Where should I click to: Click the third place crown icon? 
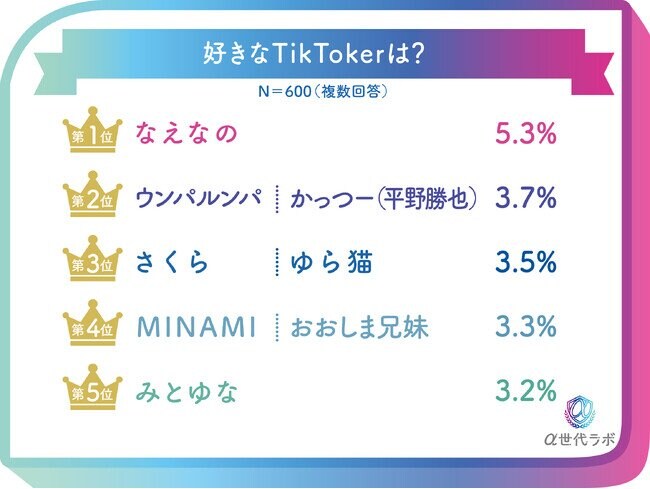pyautogui.click(x=93, y=260)
